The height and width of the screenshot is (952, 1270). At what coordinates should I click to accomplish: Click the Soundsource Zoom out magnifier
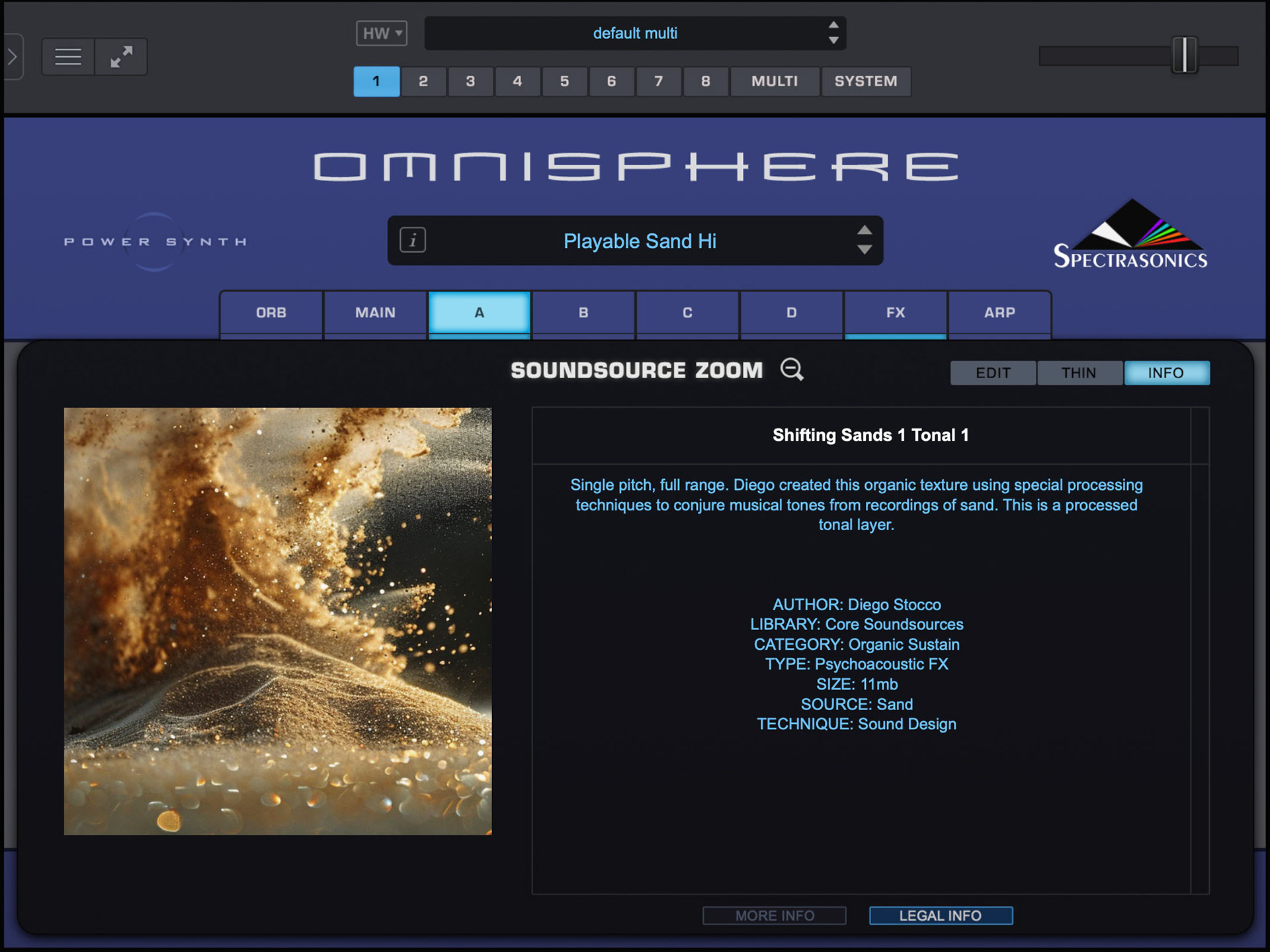pos(792,370)
